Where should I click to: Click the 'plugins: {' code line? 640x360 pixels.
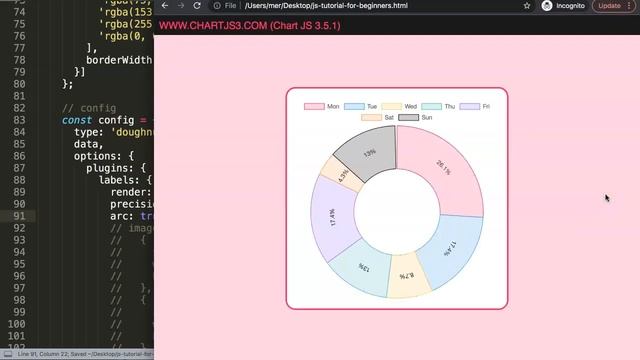(x=116, y=168)
